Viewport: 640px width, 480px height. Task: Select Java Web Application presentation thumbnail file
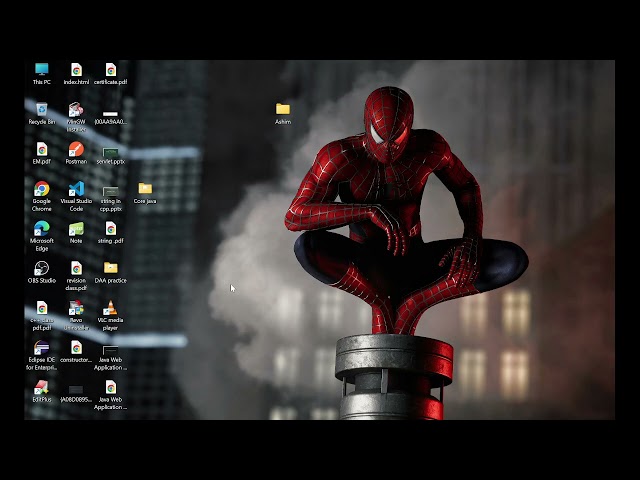(111, 358)
